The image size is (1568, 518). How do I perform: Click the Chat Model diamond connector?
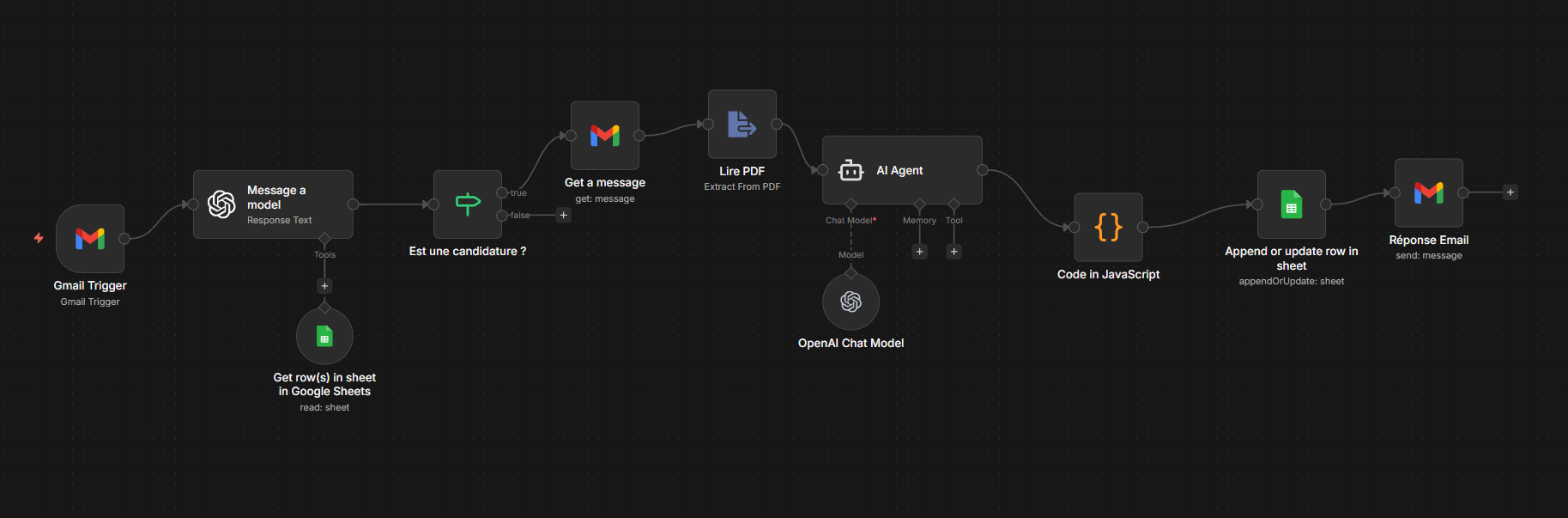pos(851,204)
